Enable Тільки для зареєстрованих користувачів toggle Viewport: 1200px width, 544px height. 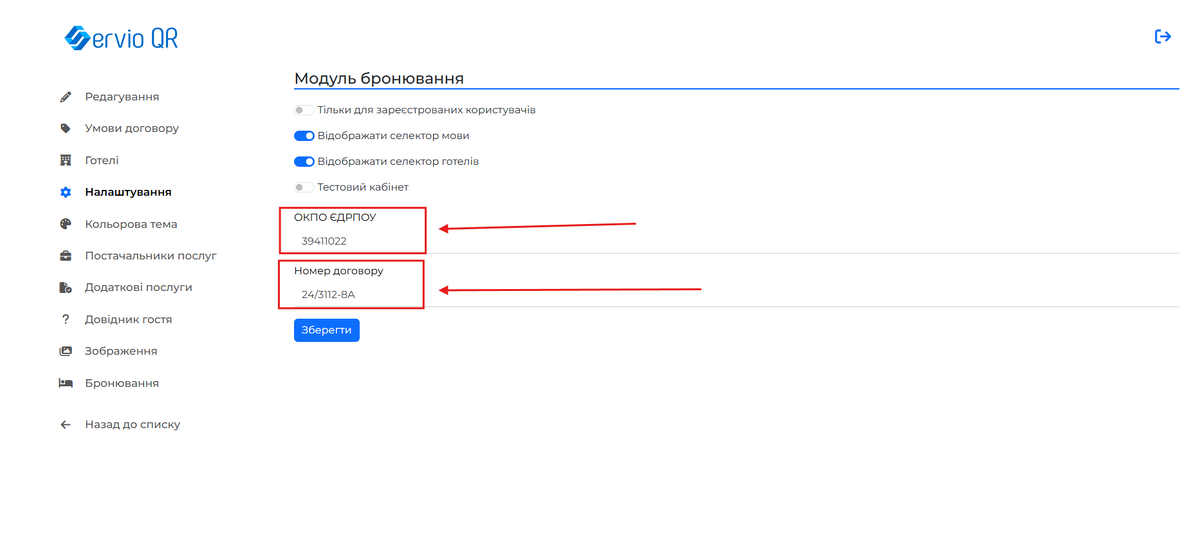point(303,110)
